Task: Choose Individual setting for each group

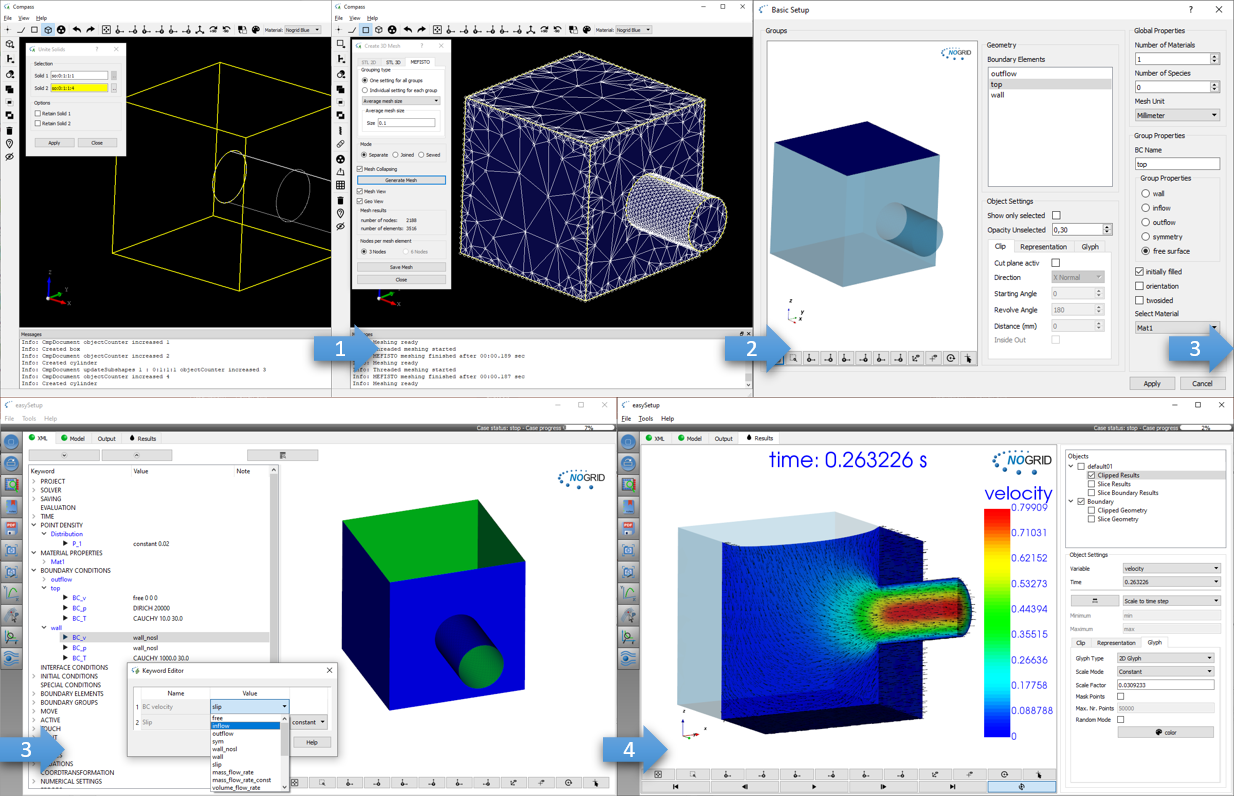Action: [x=365, y=90]
